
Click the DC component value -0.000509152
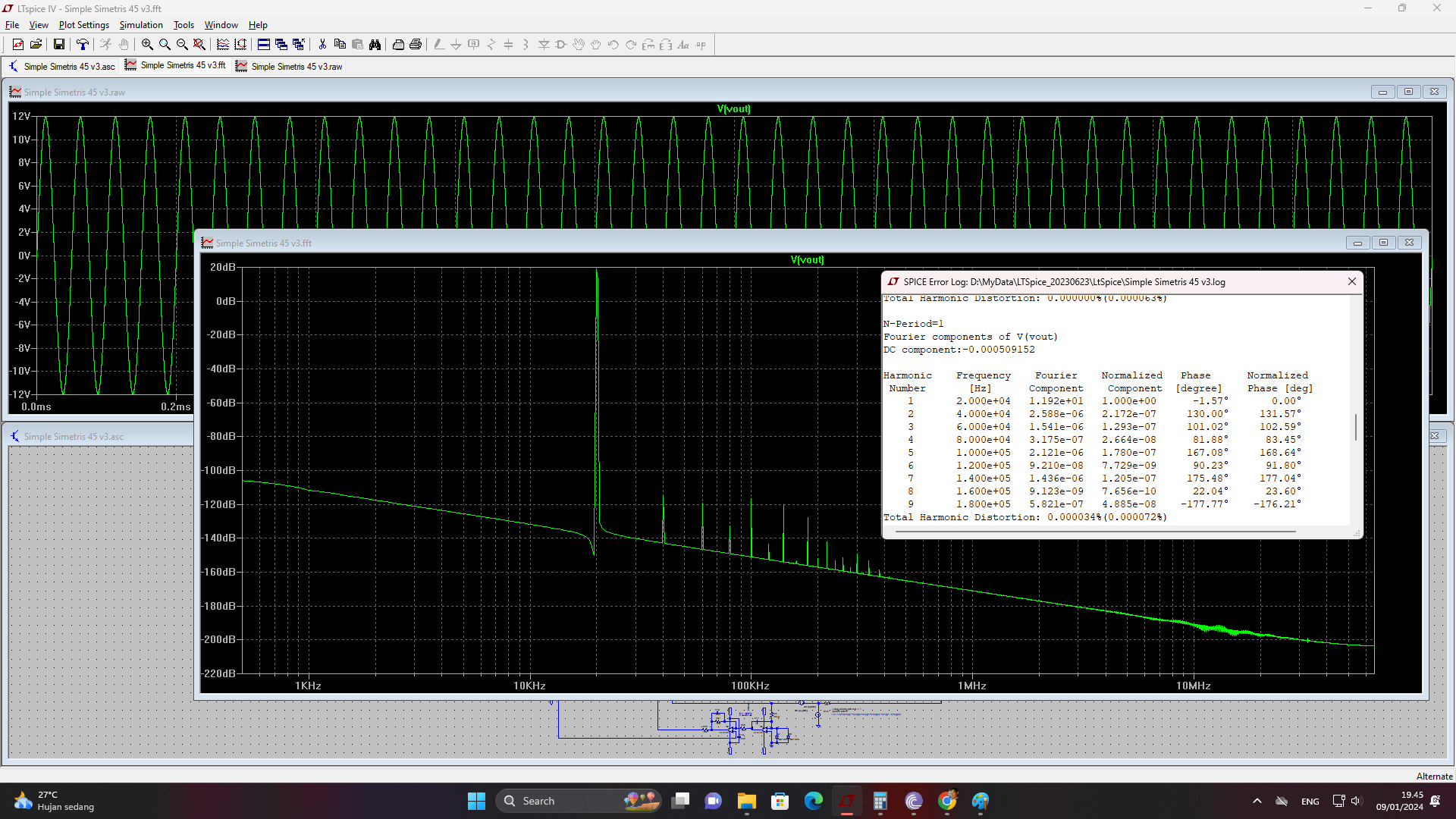[x=997, y=350]
